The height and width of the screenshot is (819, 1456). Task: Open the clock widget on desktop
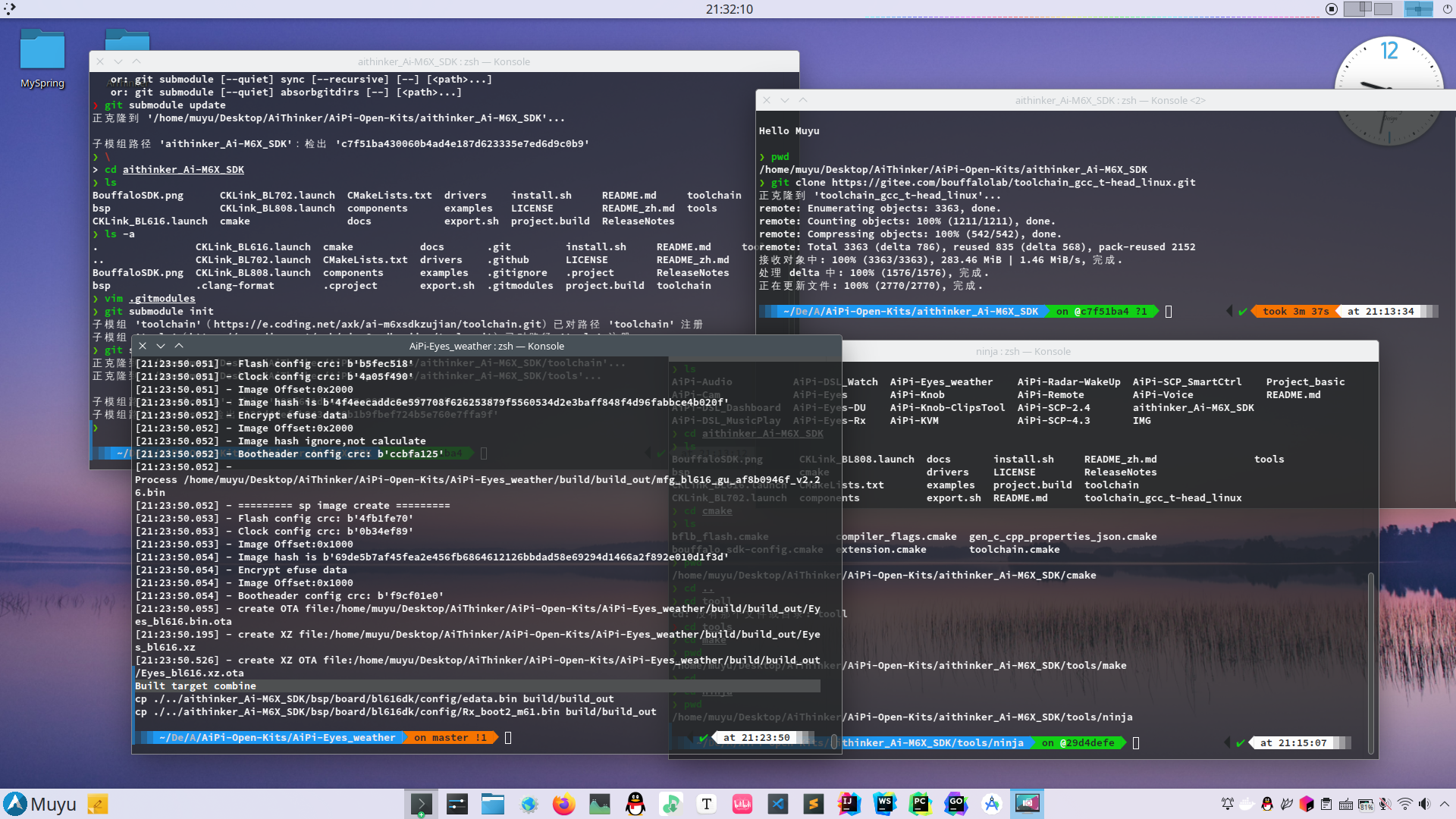(x=1389, y=89)
